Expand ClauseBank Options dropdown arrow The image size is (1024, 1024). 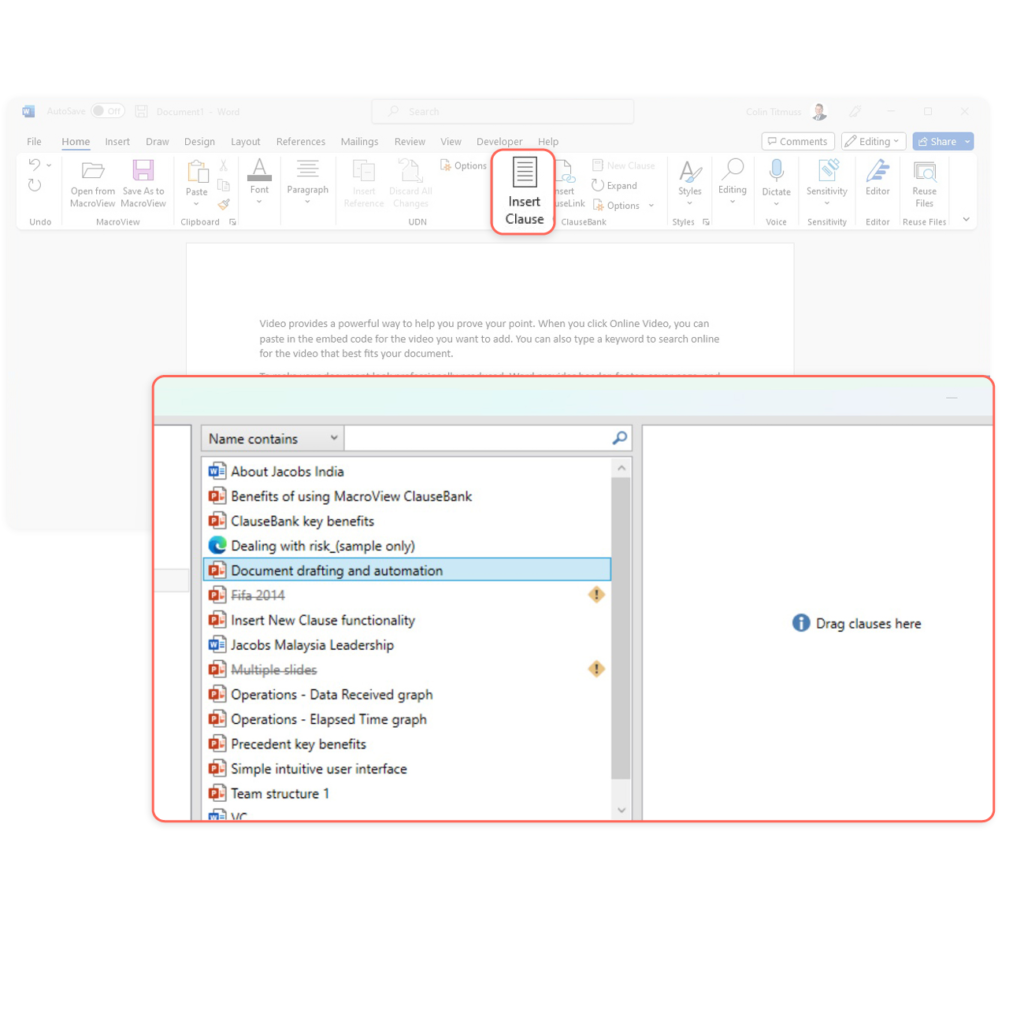[x=651, y=206]
